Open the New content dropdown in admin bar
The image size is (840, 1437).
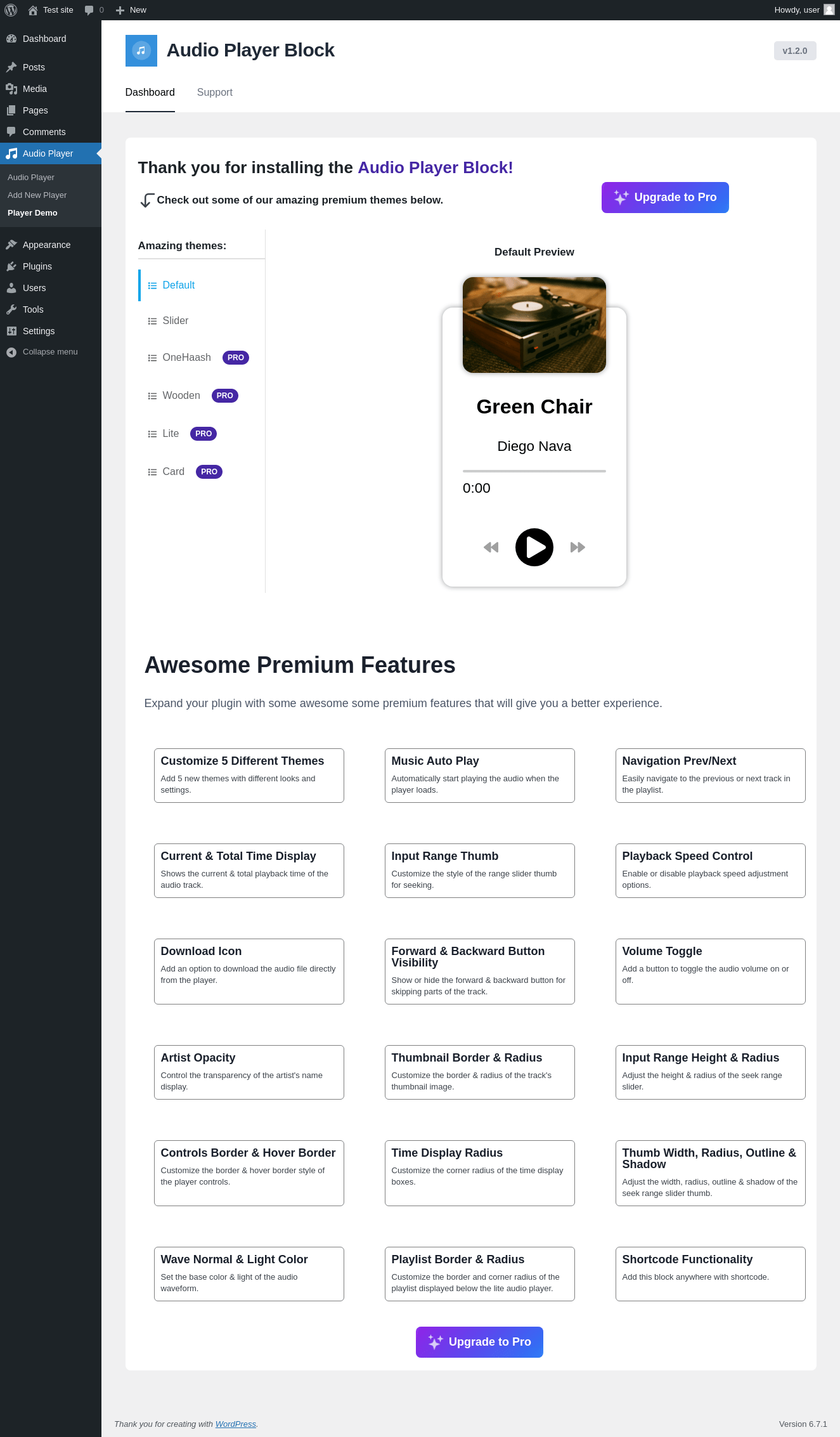click(131, 10)
